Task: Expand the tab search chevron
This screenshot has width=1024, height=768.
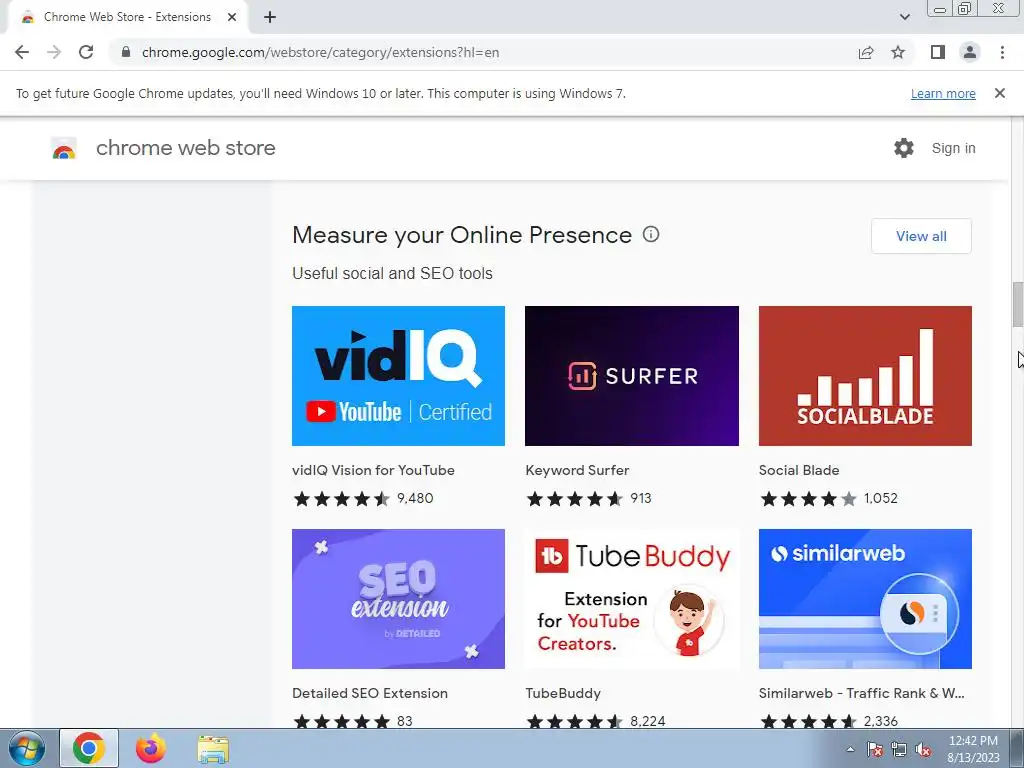Action: point(904,18)
